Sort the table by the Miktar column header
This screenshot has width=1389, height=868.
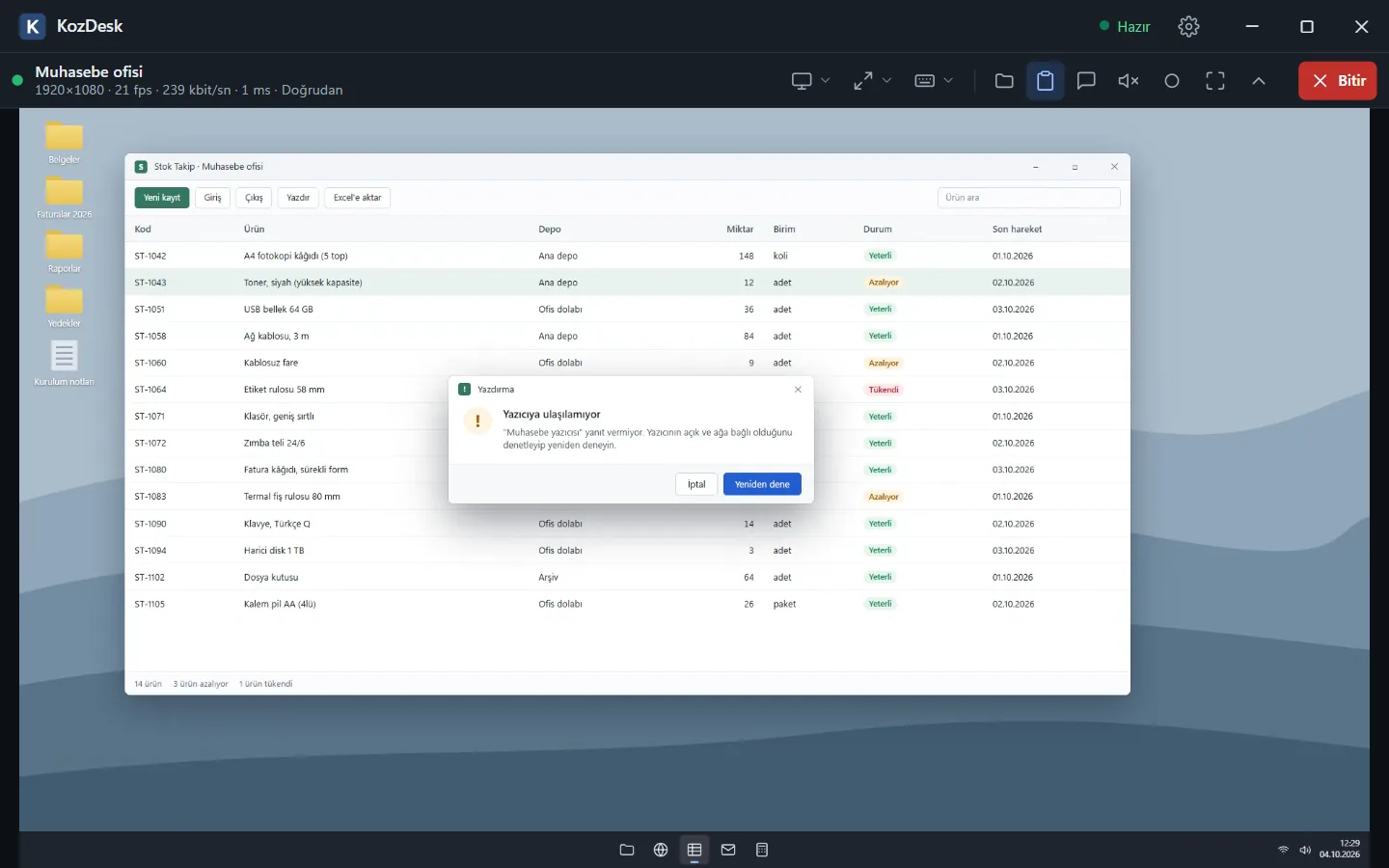tap(740, 230)
